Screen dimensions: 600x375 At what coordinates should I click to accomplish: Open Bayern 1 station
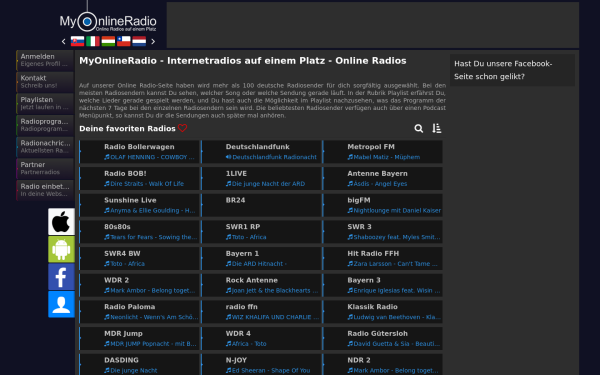tap(261, 259)
